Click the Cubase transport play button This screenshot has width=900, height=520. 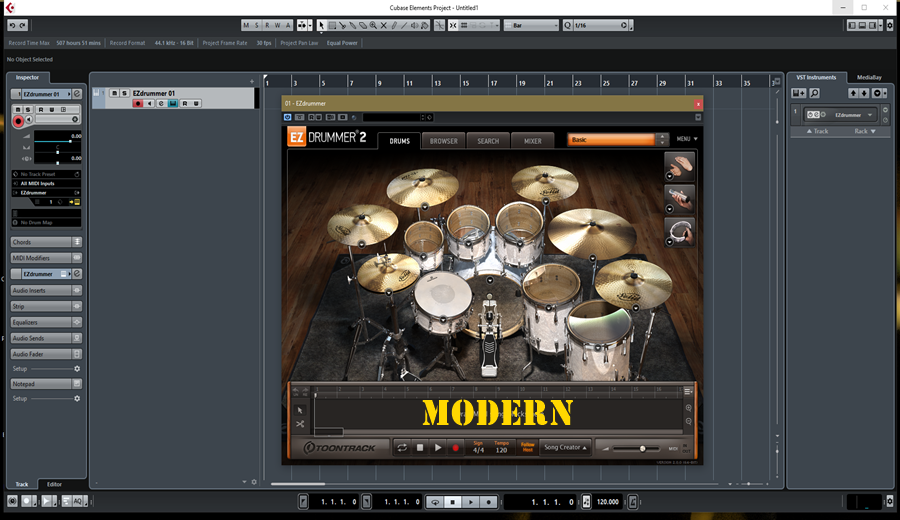tap(471, 502)
